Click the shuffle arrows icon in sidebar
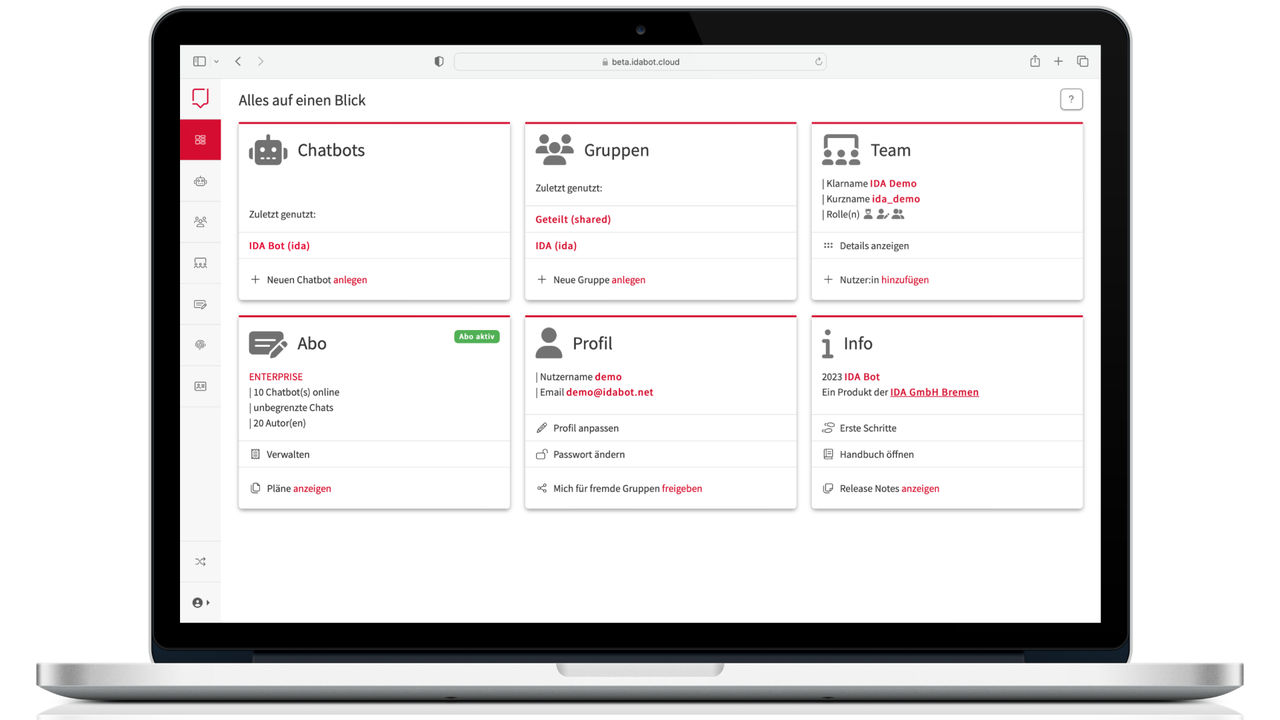 pos(200,562)
